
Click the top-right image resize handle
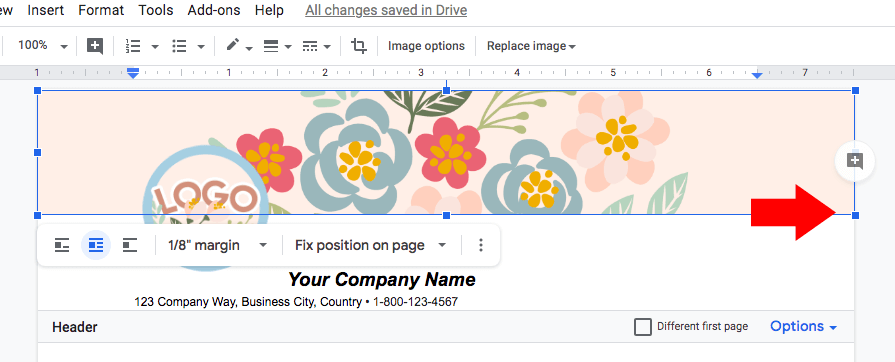[855, 90]
